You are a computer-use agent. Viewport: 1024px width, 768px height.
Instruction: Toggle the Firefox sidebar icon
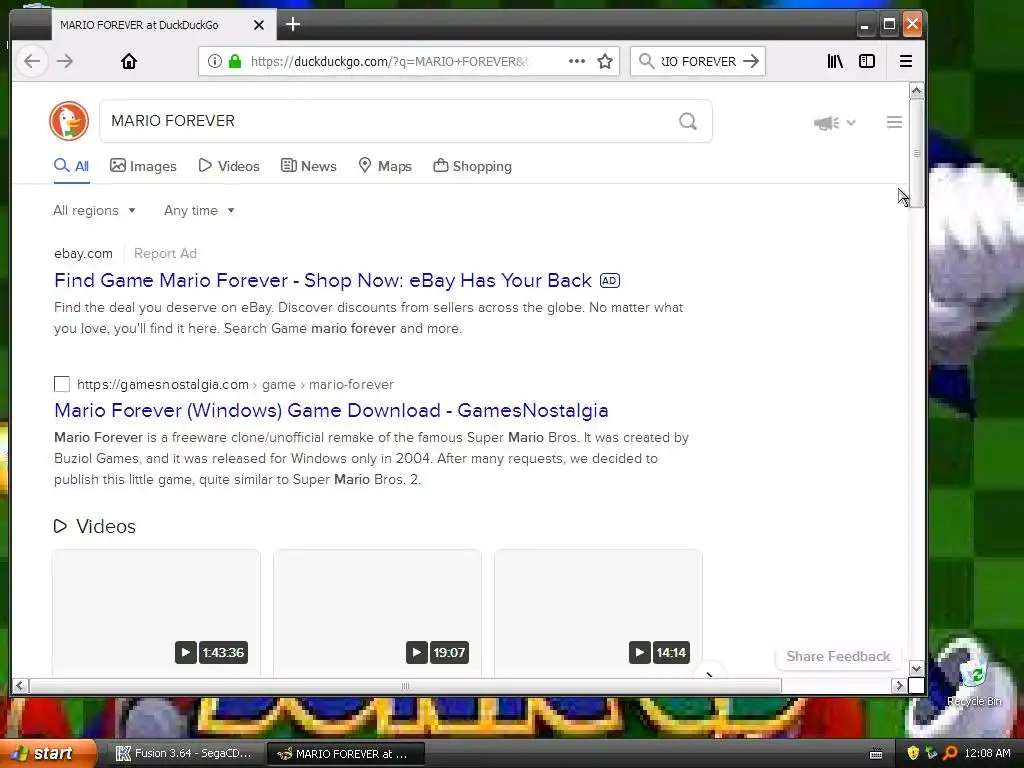click(867, 61)
